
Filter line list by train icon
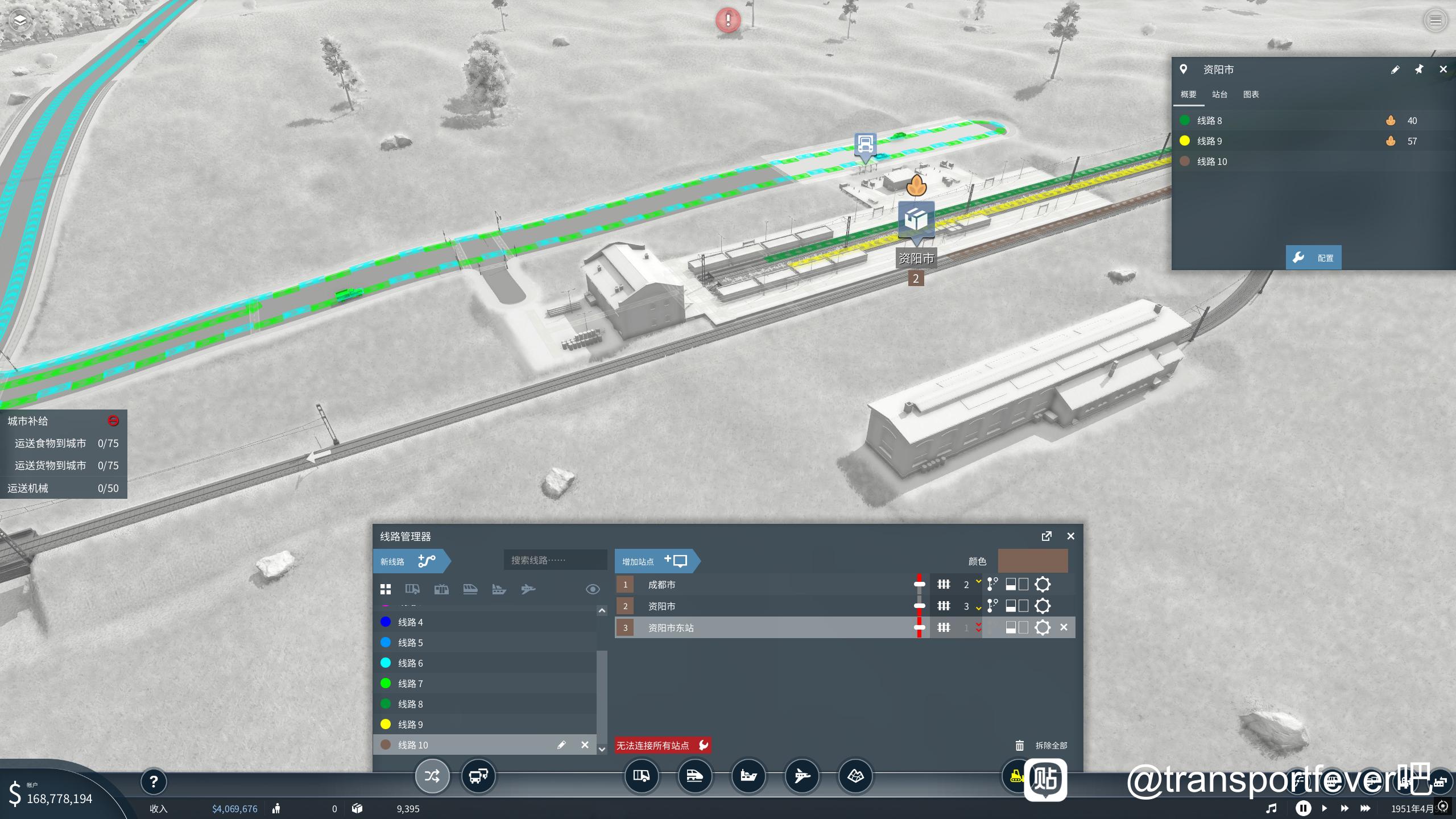470,589
